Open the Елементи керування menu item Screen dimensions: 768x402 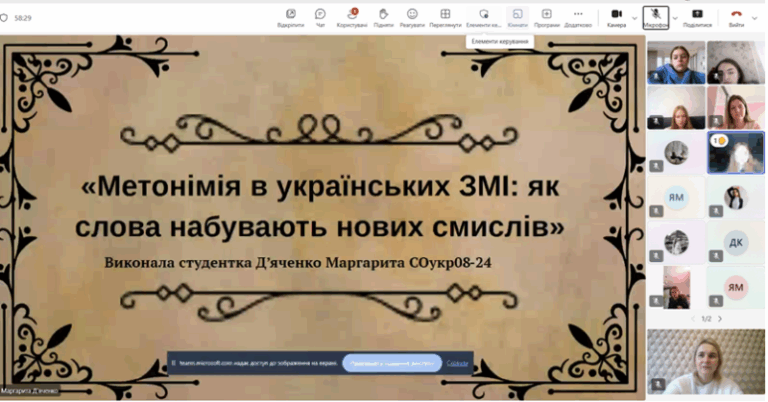point(483,16)
